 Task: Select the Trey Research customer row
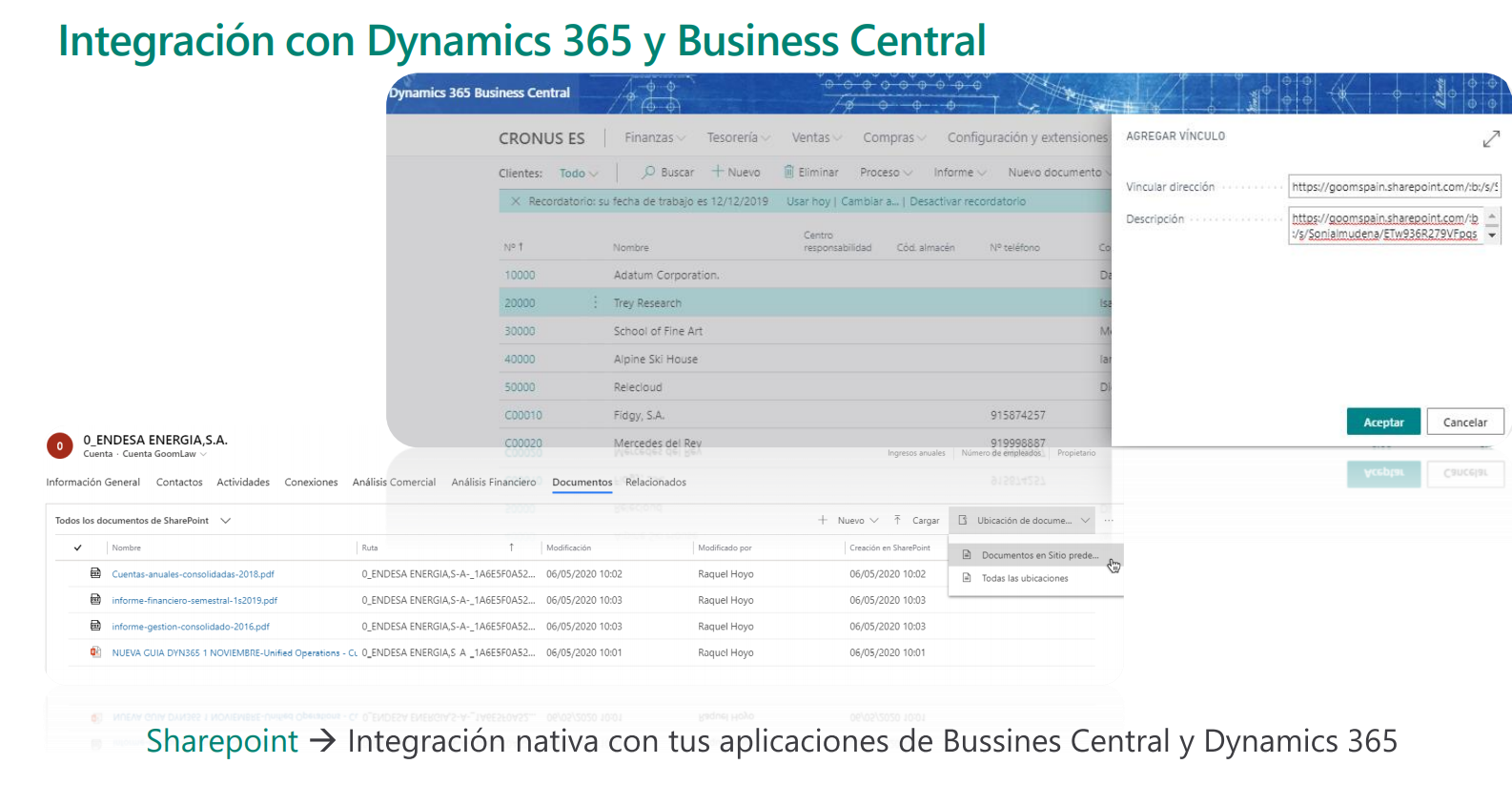click(x=806, y=302)
